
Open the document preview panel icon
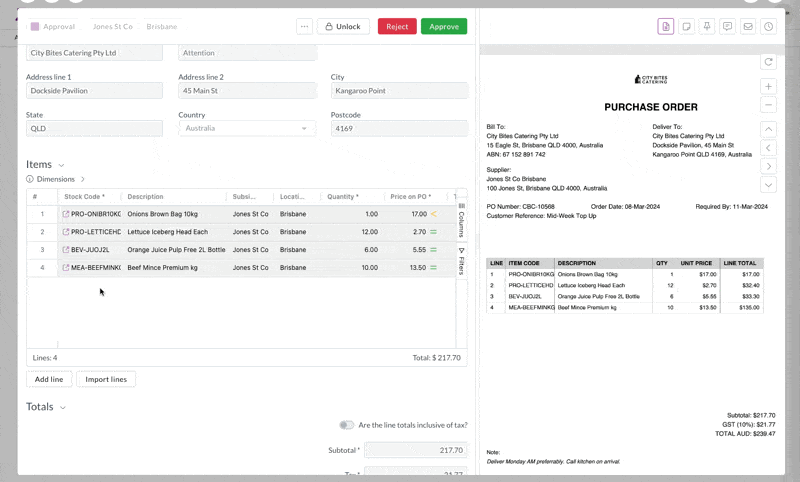coord(665,27)
